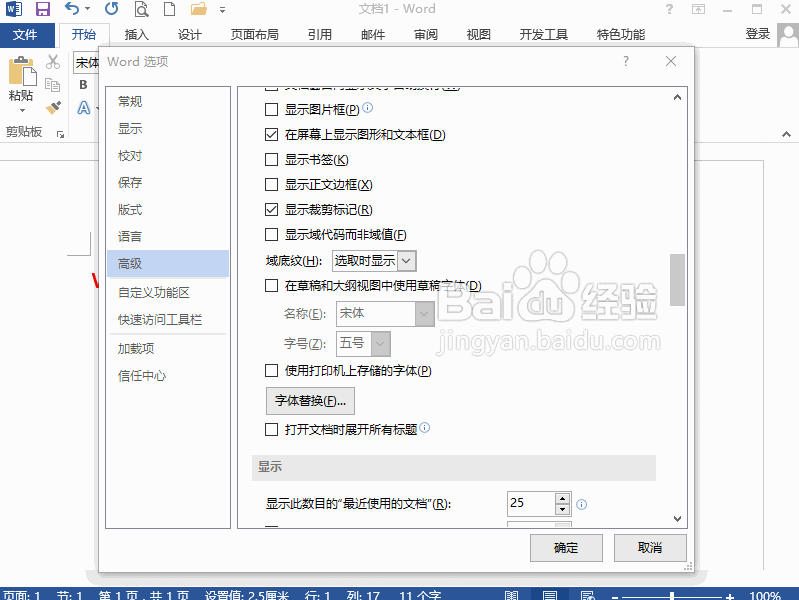Click the Save icon in quick access toolbar
799x600 pixels.
[42, 9]
